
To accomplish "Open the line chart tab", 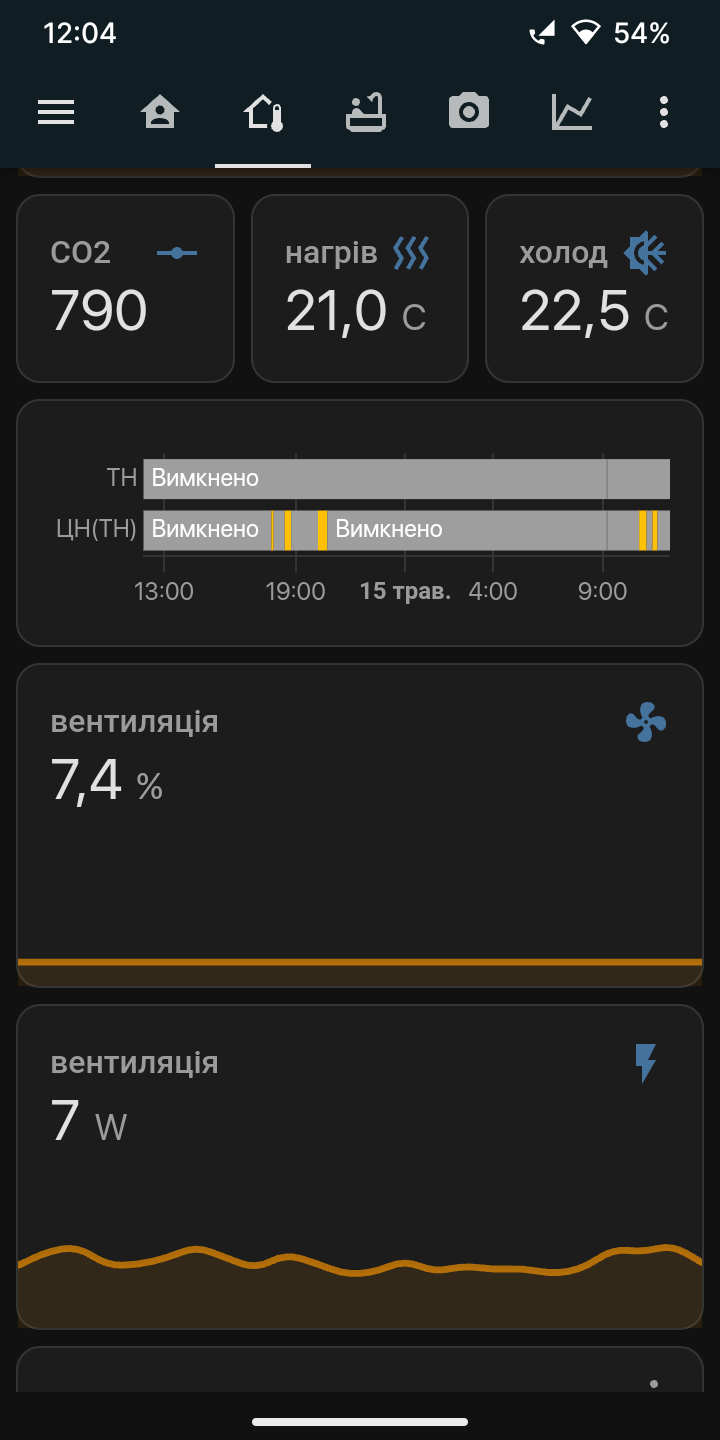I will pyautogui.click(x=572, y=112).
